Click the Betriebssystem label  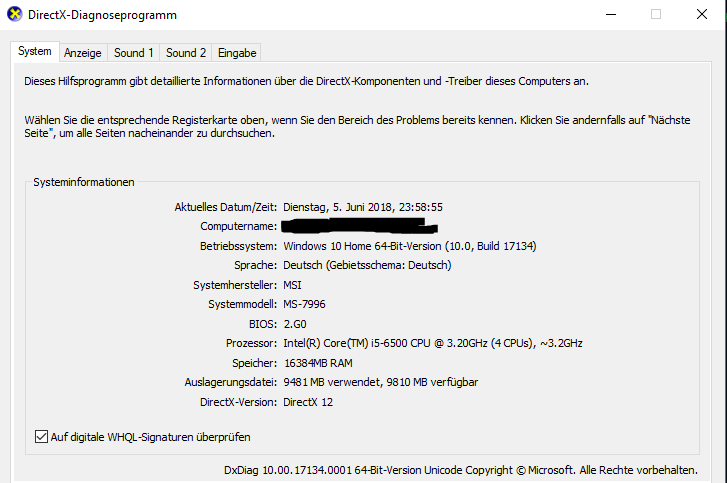coord(238,246)
